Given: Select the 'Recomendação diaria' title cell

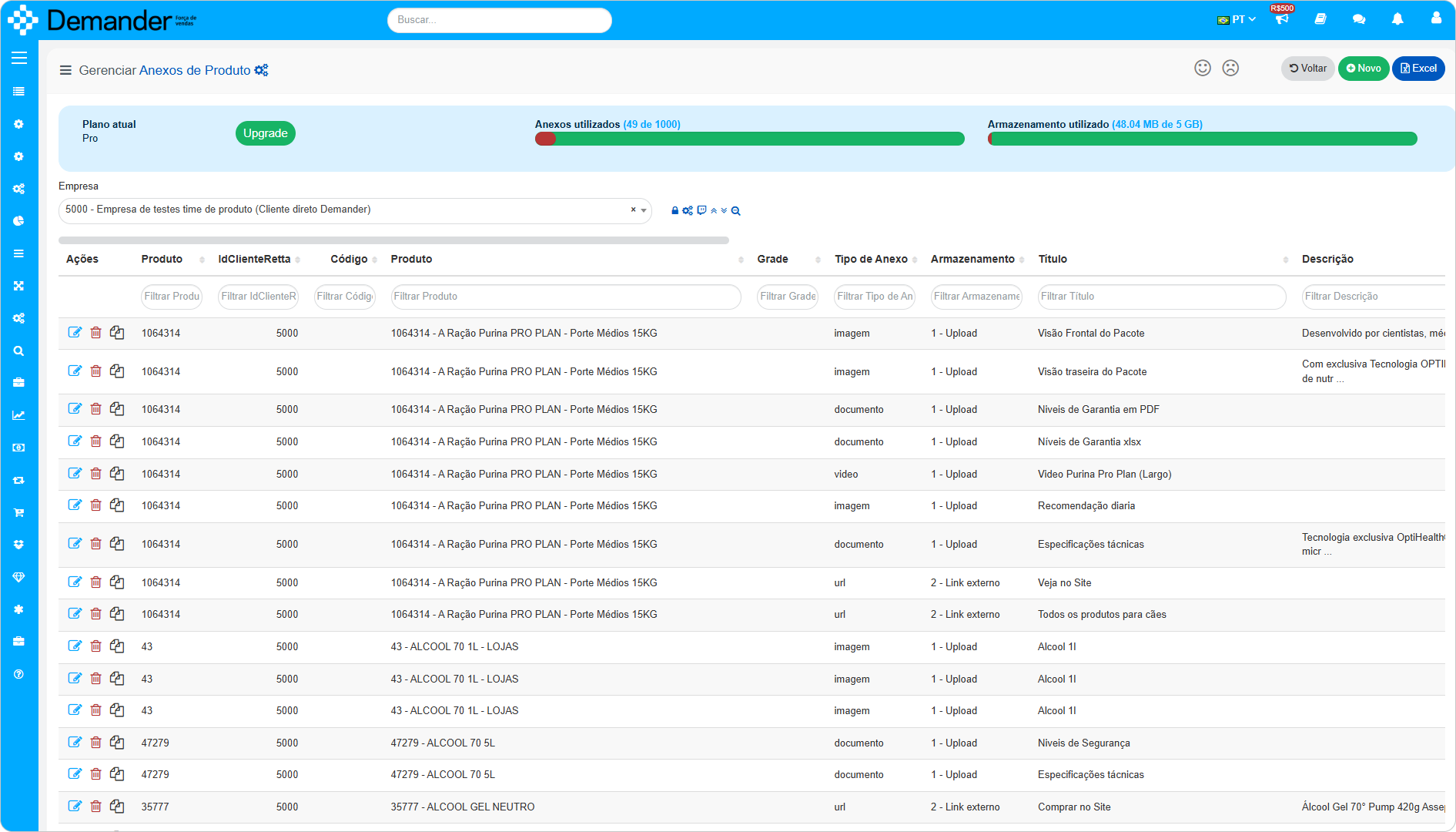Looking at the screenshot, I should pyautogui.click(x=1086, y=505).
